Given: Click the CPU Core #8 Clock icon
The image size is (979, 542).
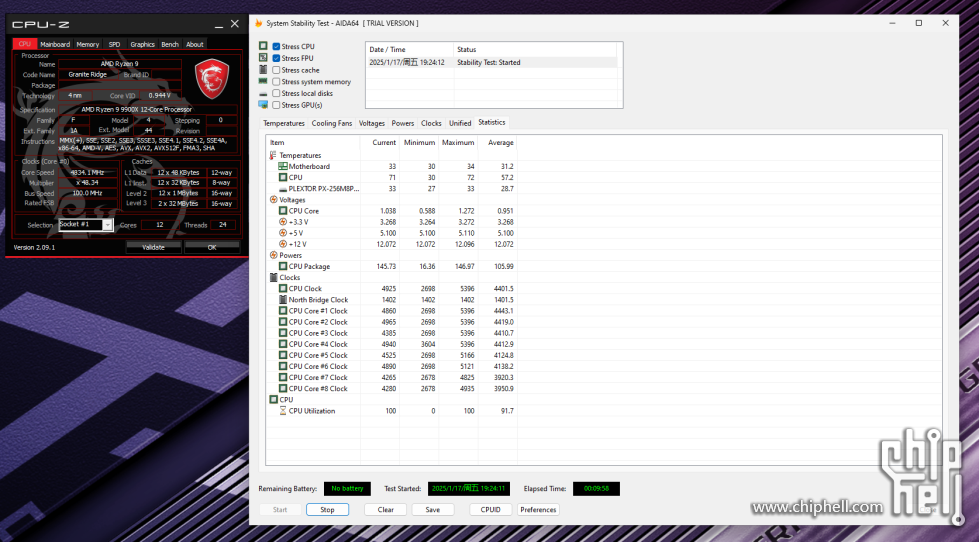Looking at the screenshot, I should click(x=283, y=388).
